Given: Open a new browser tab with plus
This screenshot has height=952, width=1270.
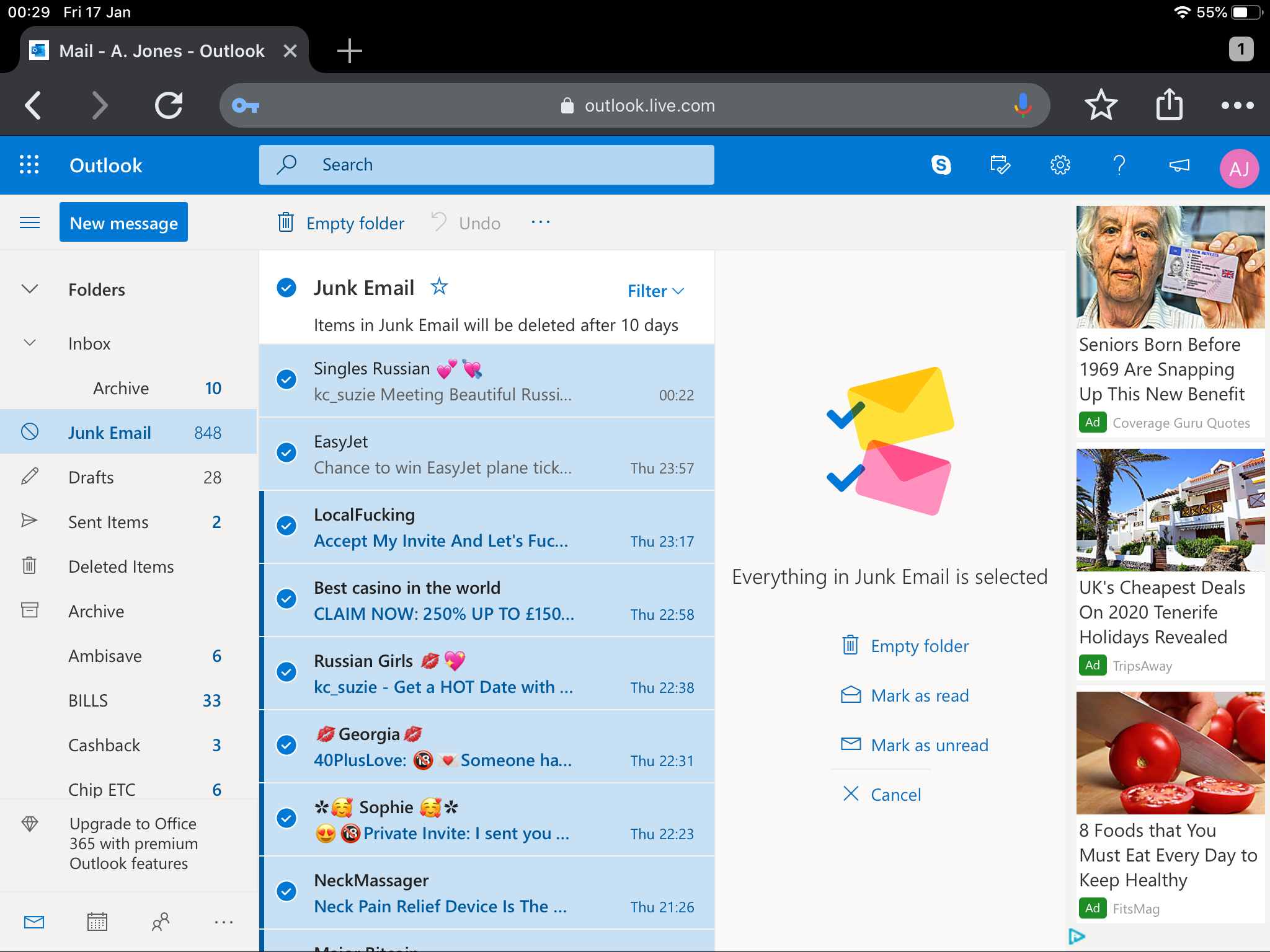Looking at the screenshot, I should point(349,51).
